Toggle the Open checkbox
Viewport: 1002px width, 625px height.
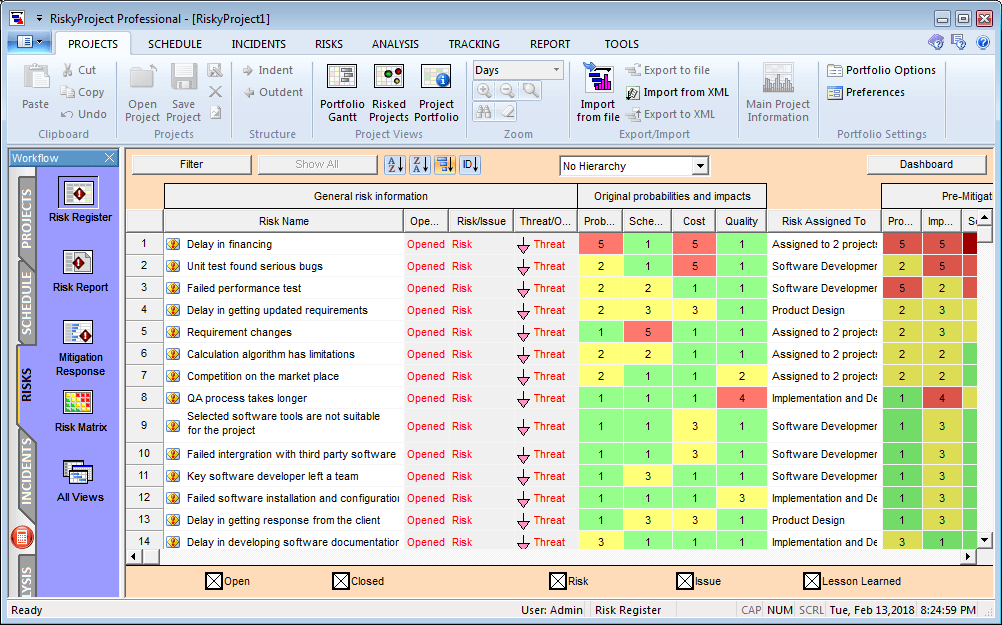(213, 581)
